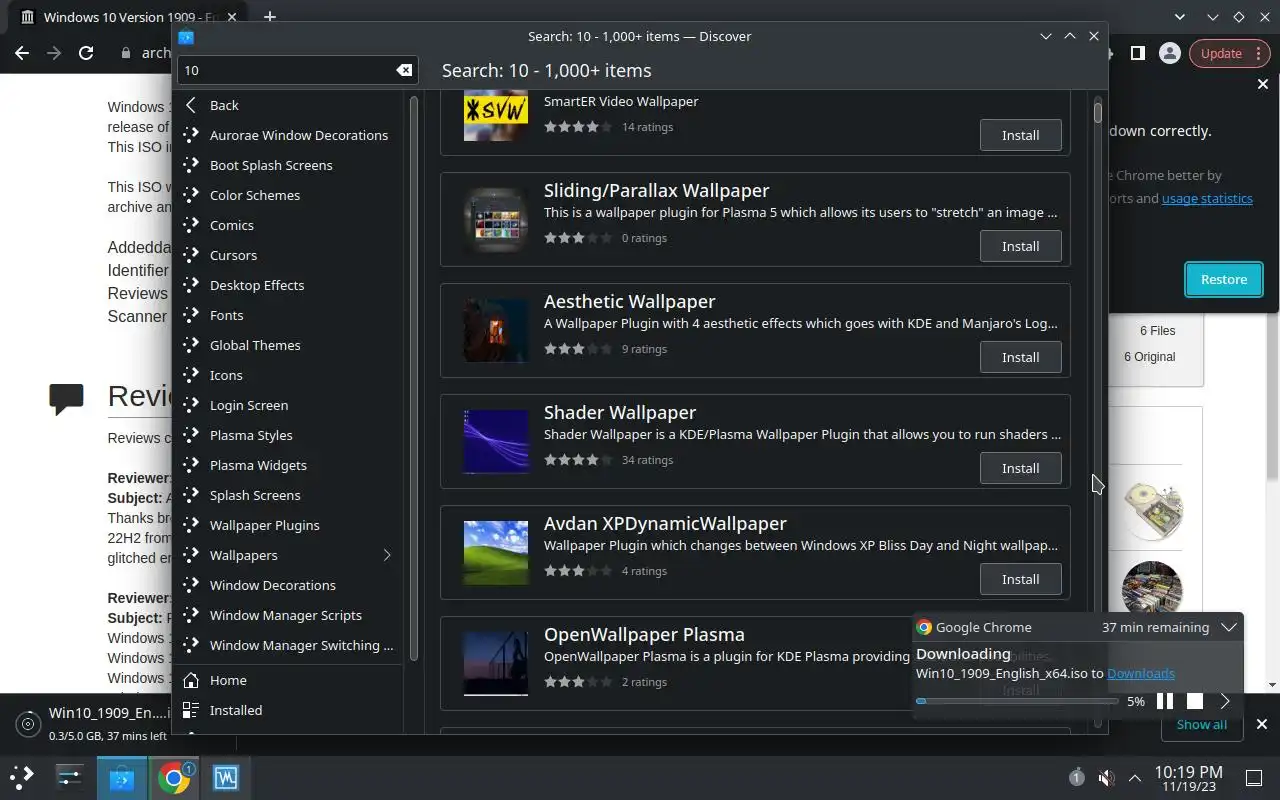Click the taskbar volume icon
Image resolution: width=1280 pixels, height=800 pixels.
1106,778
